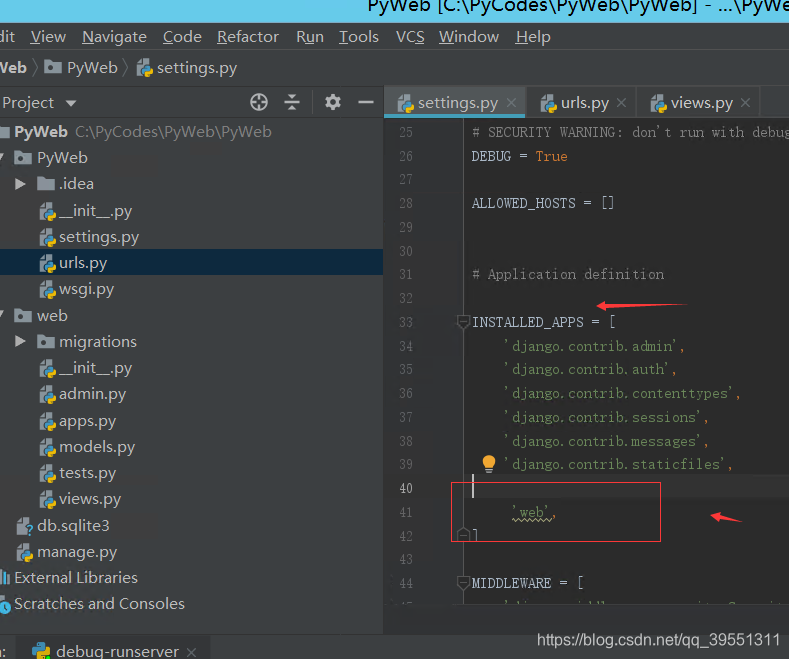
Task: Open the Refactor menu
Action: point(248,37)
